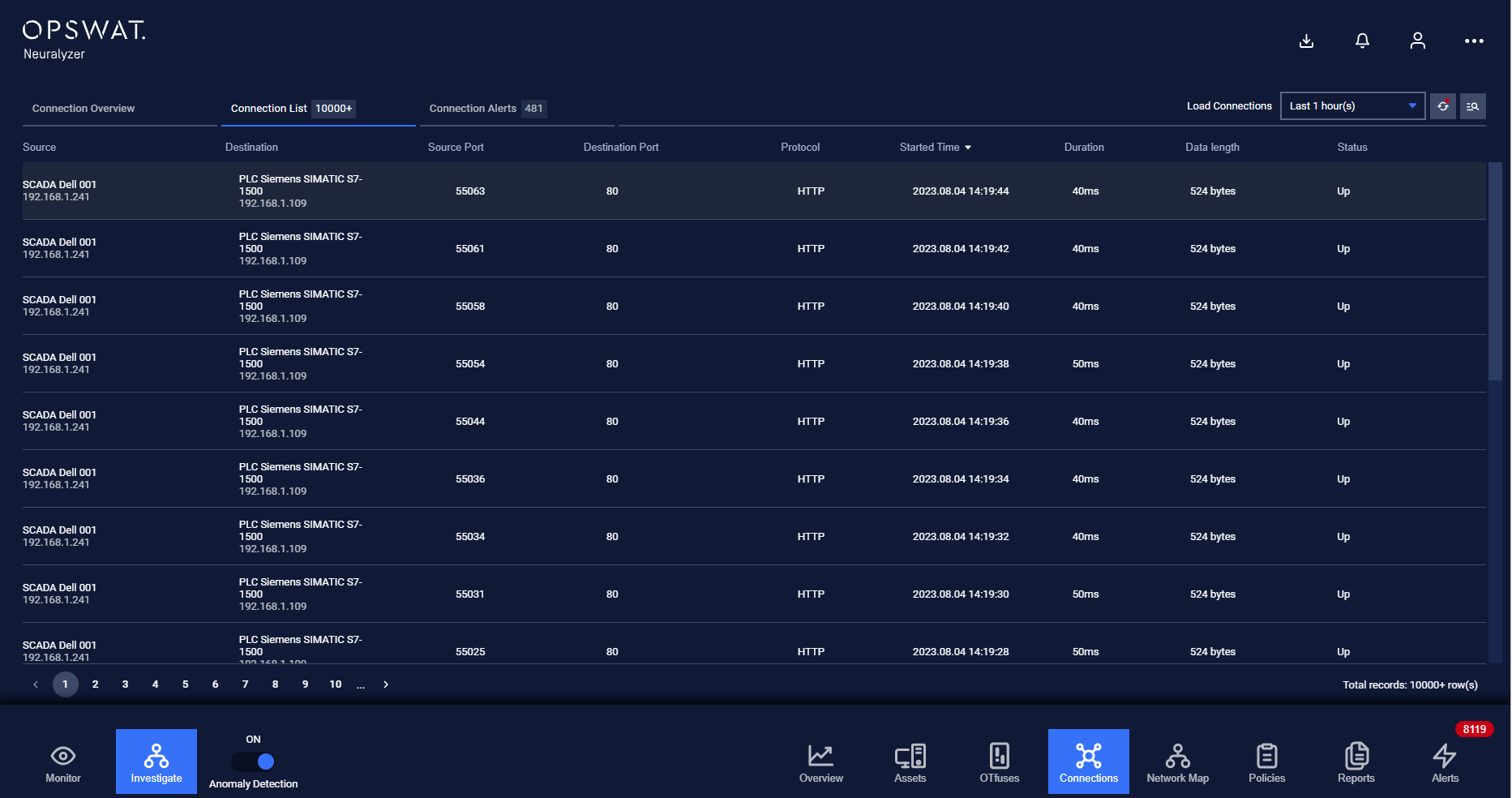Select row with source port 55044
1512x798 pixels.
point(754,421)
